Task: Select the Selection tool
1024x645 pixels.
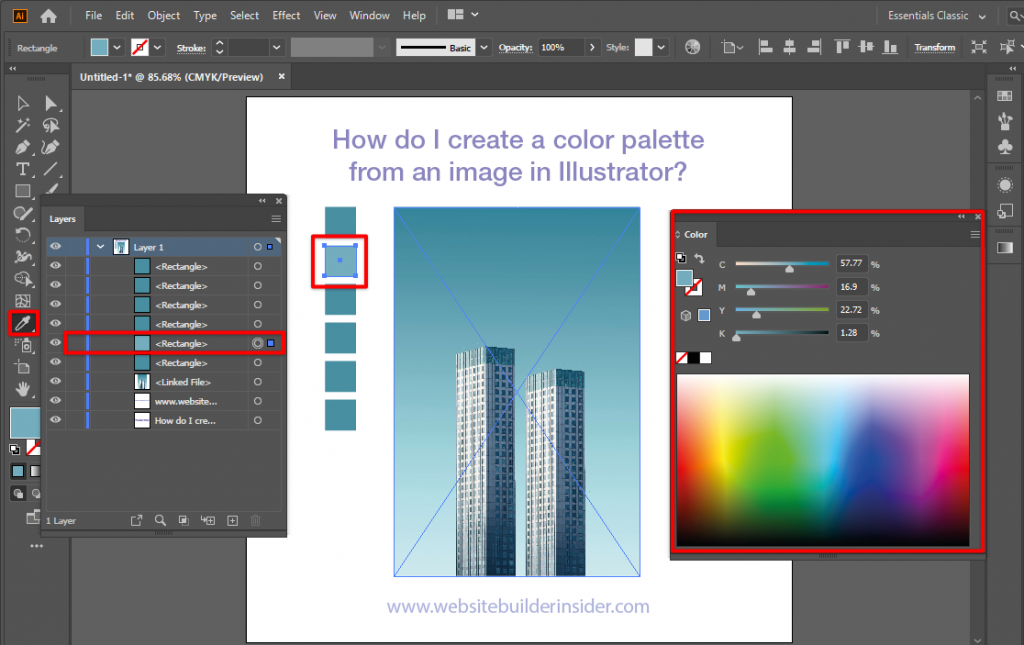Action: (20, 104)
